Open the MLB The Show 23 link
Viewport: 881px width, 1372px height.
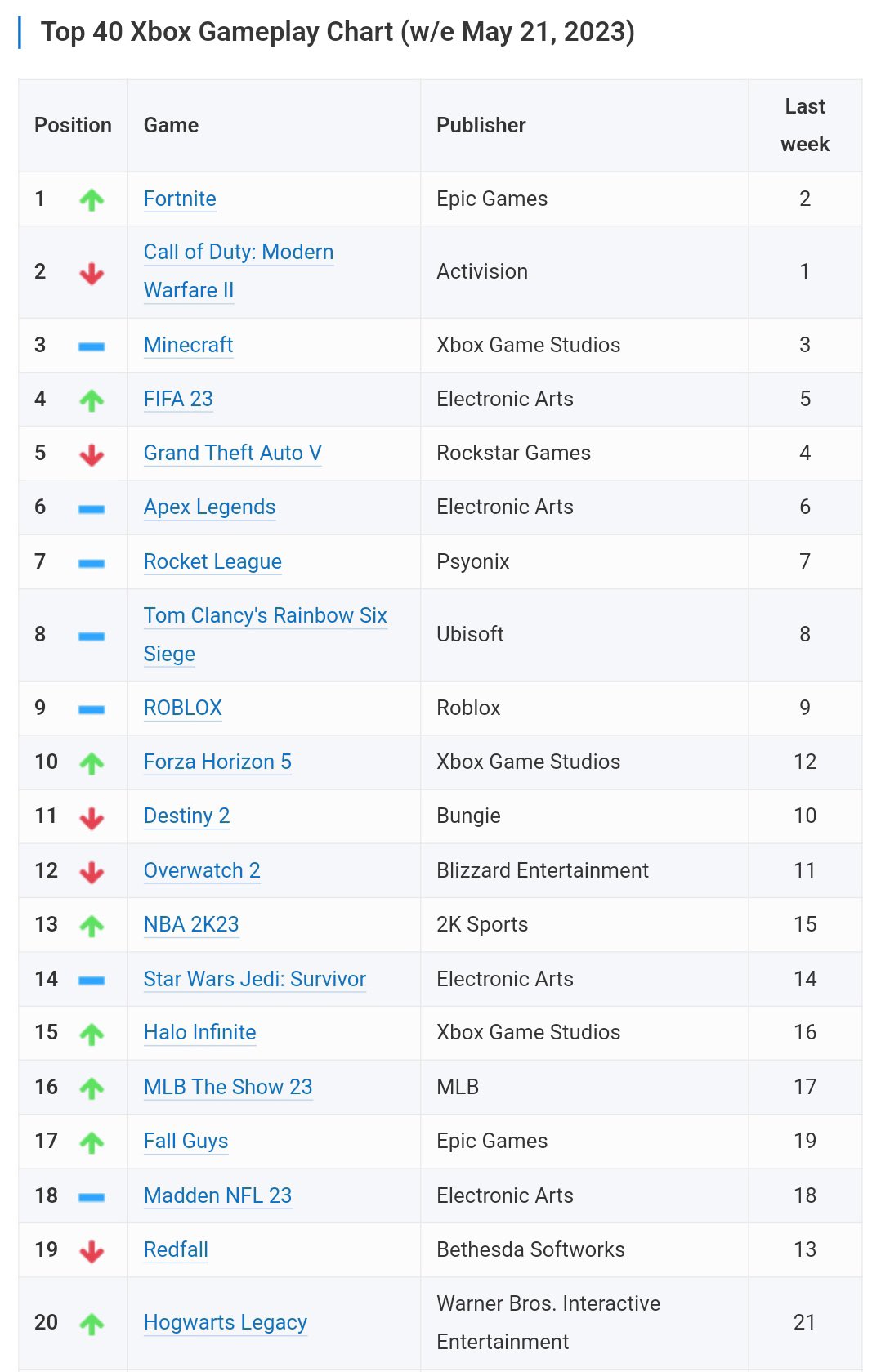click(228, 1087)
